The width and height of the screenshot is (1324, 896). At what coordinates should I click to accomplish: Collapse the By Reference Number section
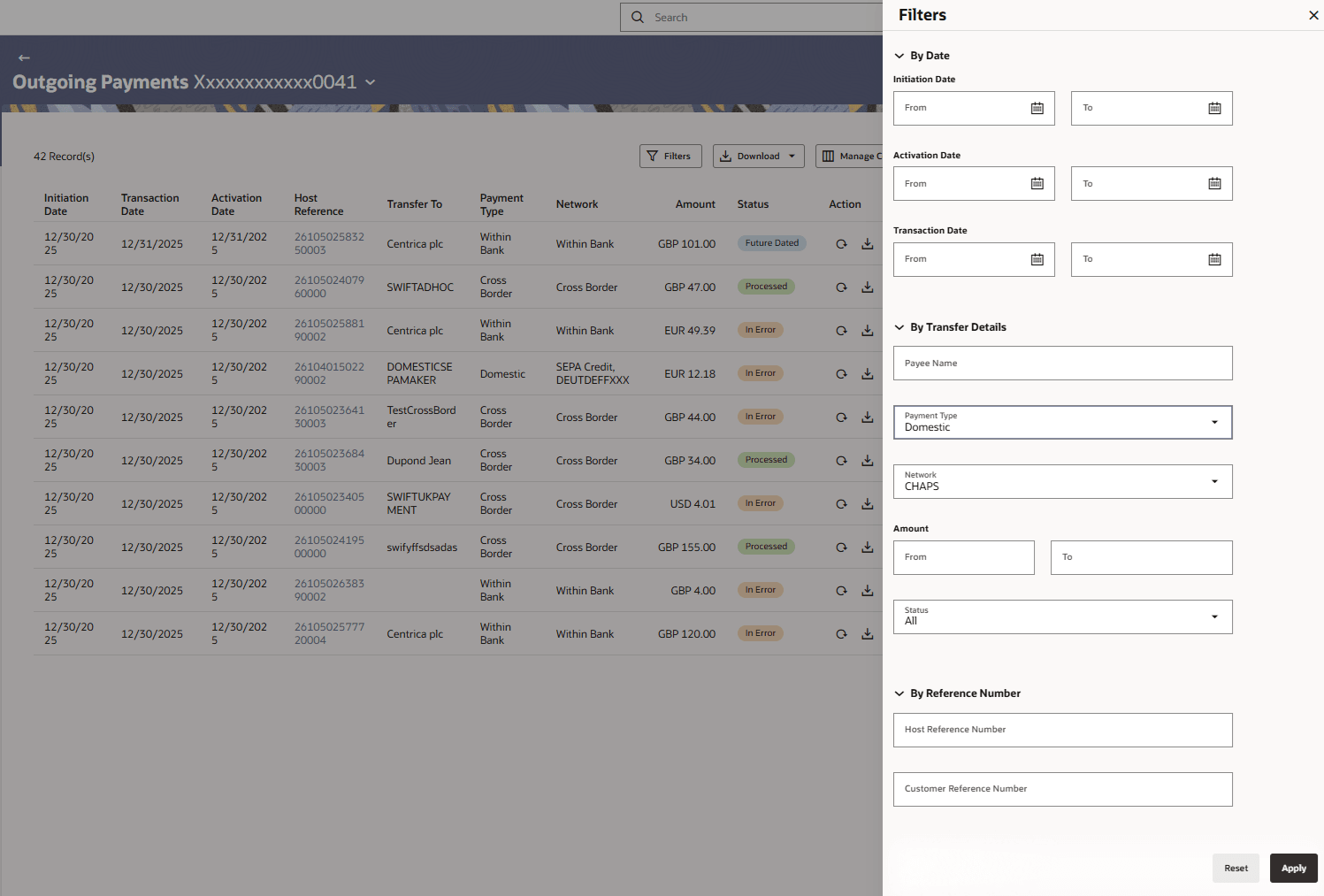coord(899,693)
